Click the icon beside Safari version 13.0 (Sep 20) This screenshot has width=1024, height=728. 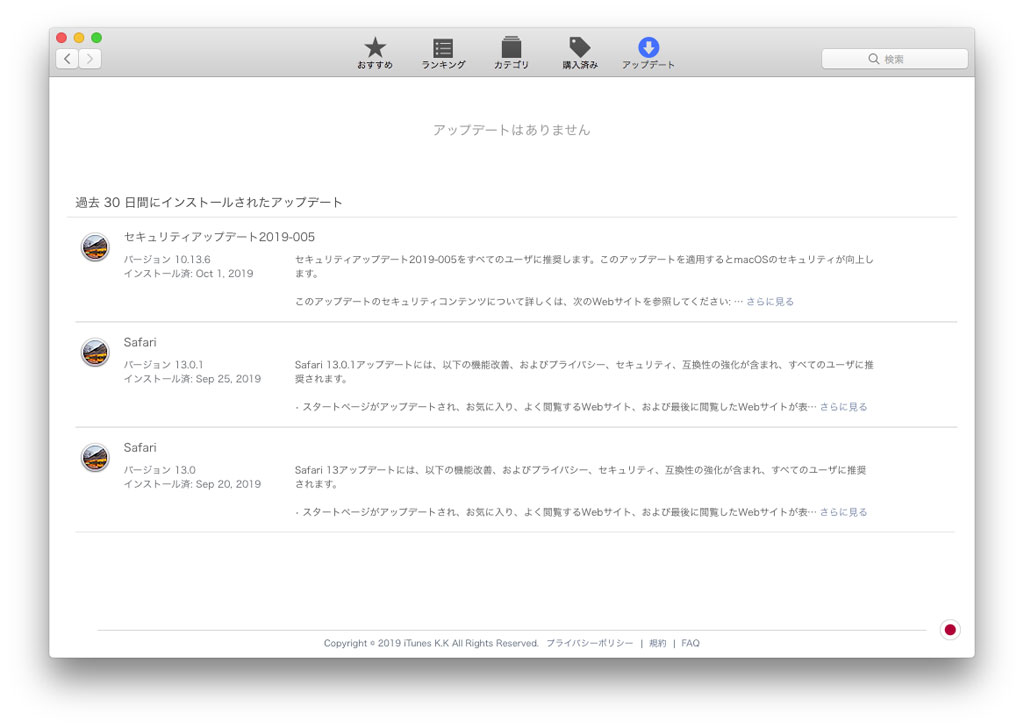click(x=95, y=458)
